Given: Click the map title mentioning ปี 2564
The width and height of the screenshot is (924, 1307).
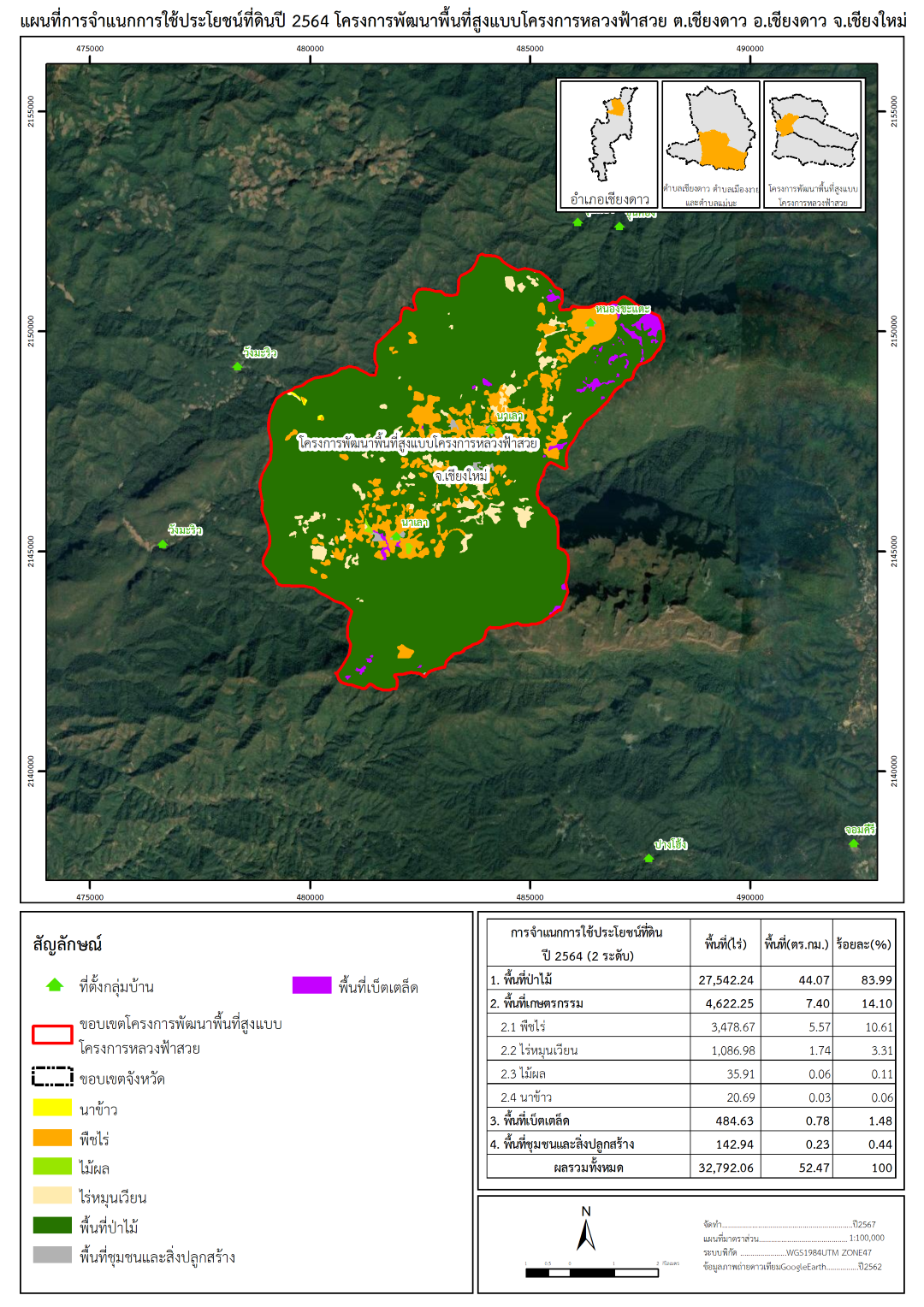Looking at the screenshot, I should (x=463, y=19).
